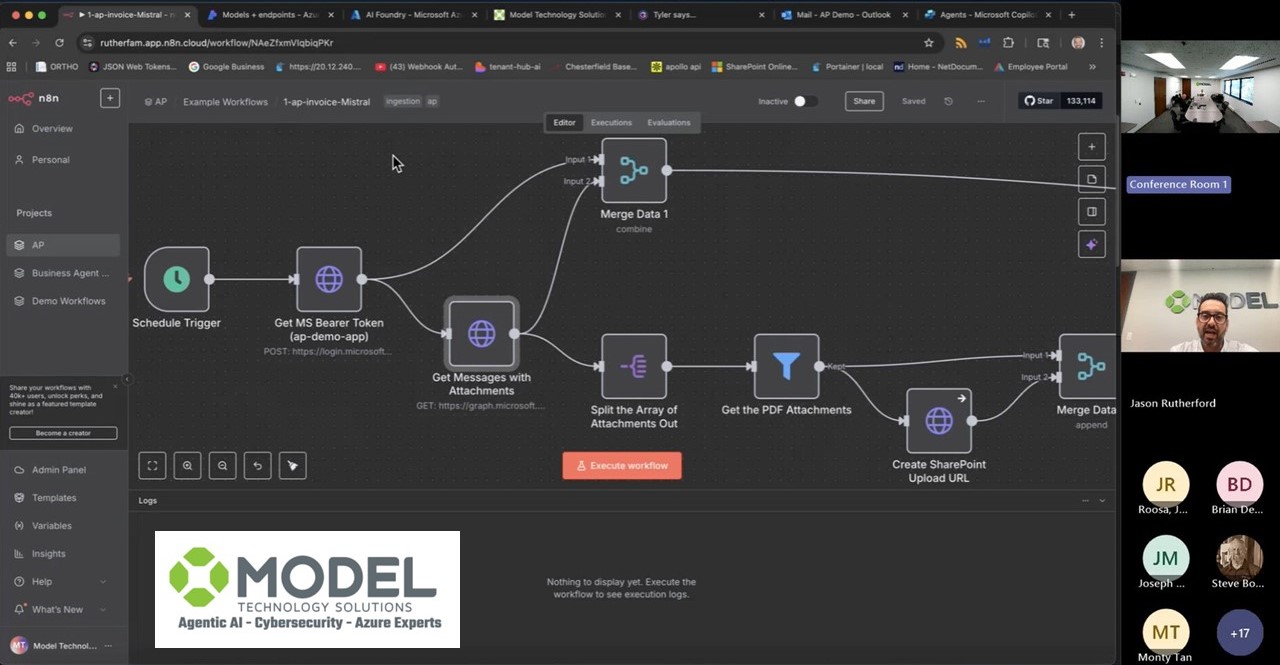Open the SharePoint Online bookmark
Viewport: 1280px width, 665px height.
755,67
